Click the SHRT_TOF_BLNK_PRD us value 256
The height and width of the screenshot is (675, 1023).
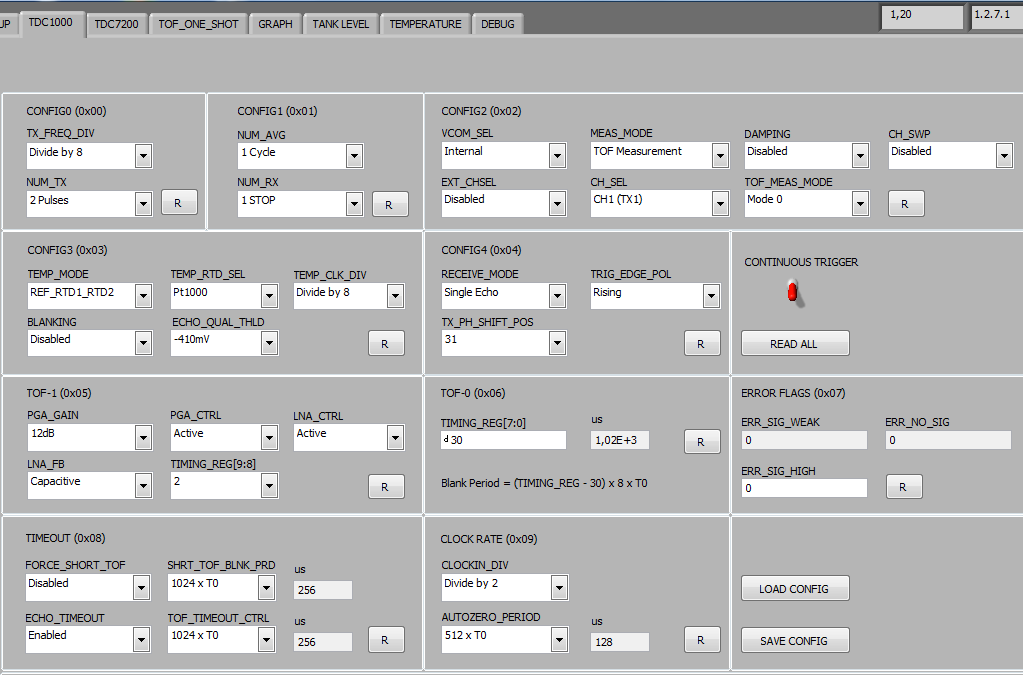click(x=323, y=590)
